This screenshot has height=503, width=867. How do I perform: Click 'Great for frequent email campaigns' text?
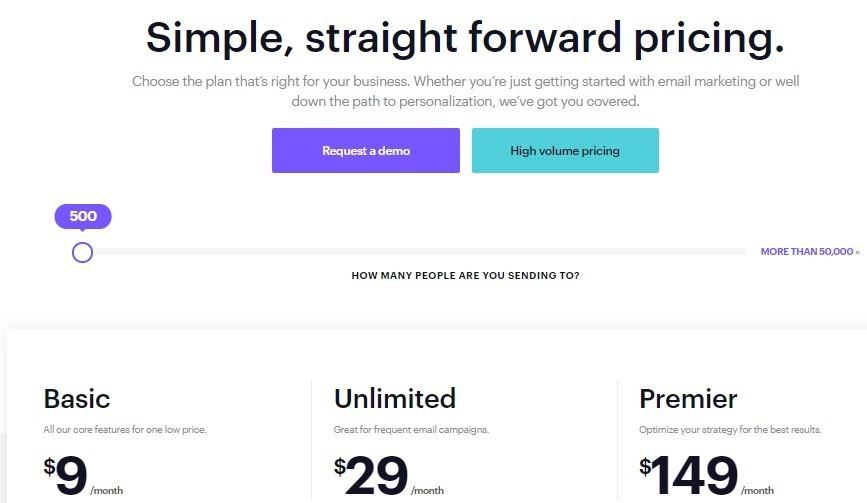click(x=410, y=430)
